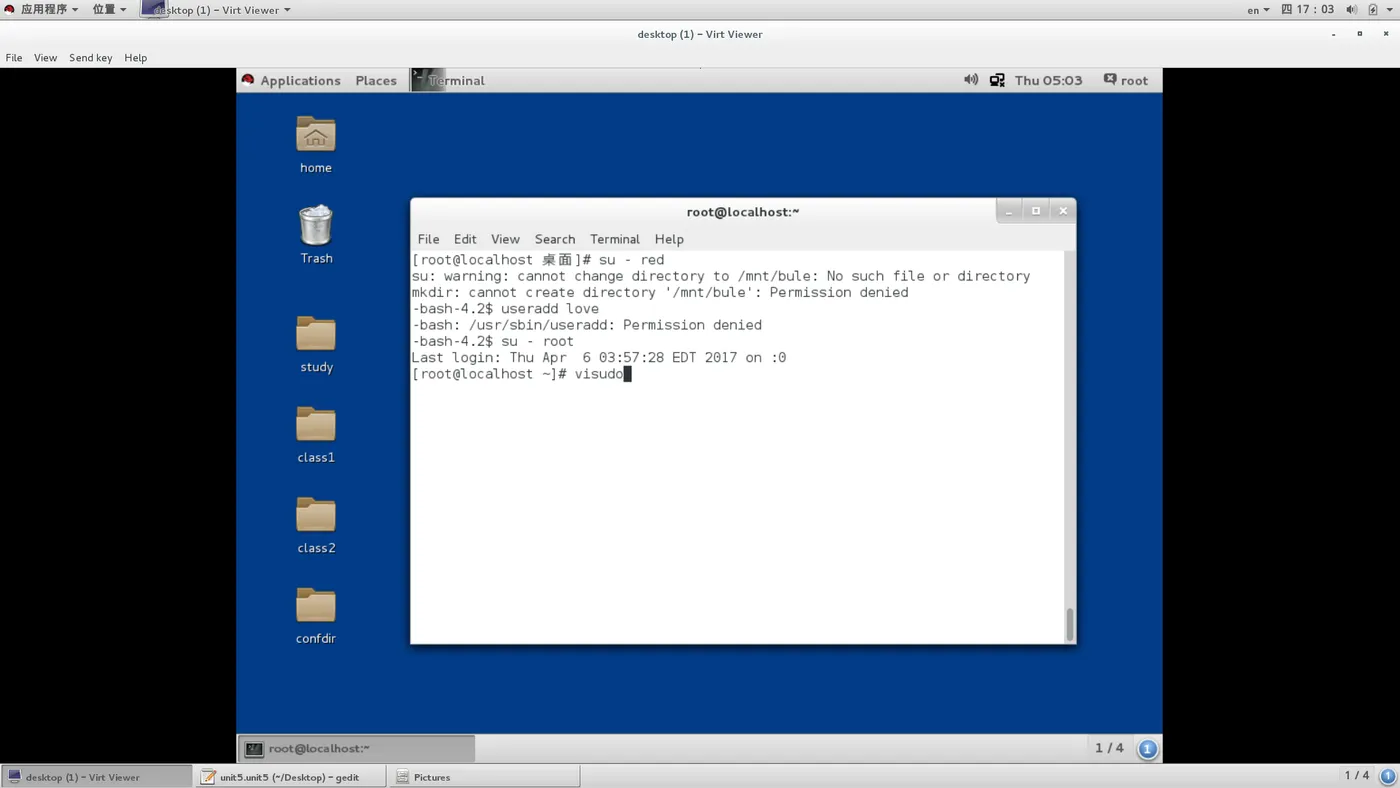The width and height of the screenshot is (1400, 788).
Task: Open the Terminal menu in terminal window
Action: (x=615, y=239)
